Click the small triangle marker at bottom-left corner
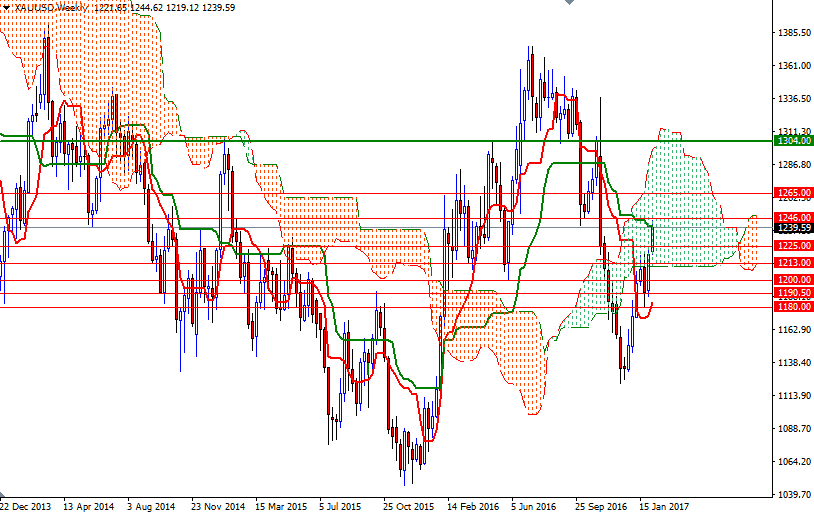This screenshot has height=514, width=814. (x=4, y=496)
